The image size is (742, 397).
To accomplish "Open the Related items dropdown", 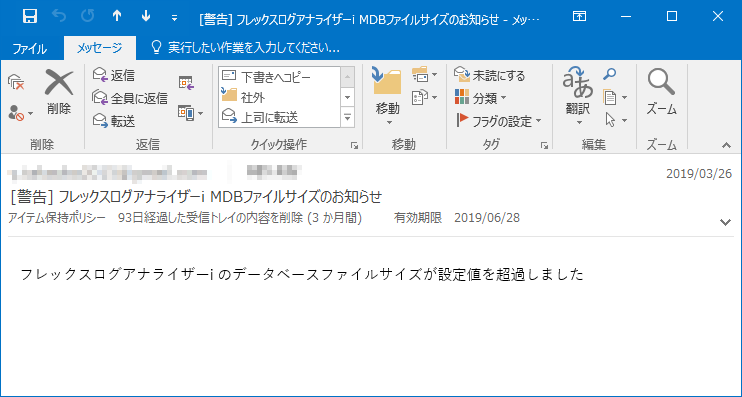I will (615, 98).
